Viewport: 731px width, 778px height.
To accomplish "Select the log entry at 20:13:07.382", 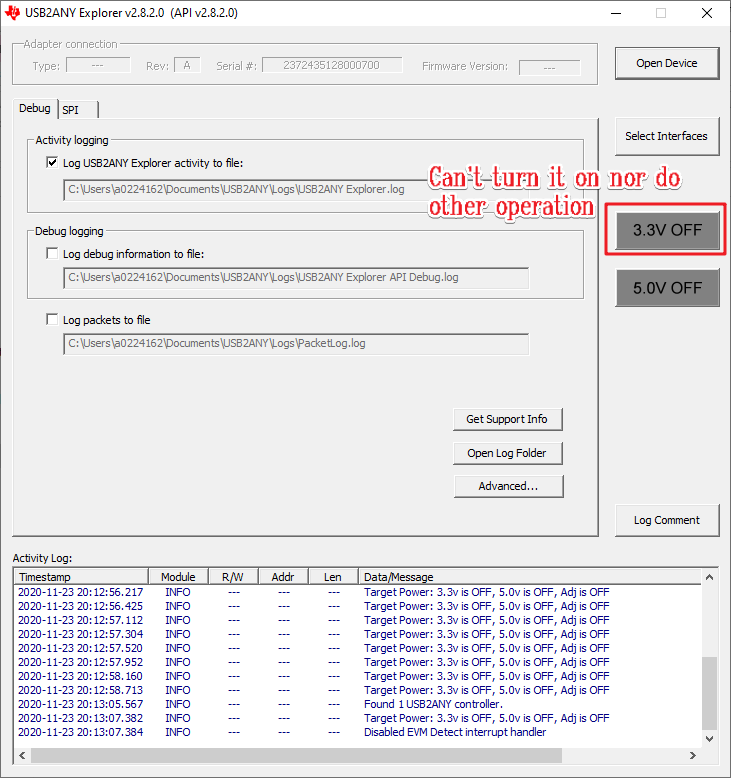I will coord(358,718).
